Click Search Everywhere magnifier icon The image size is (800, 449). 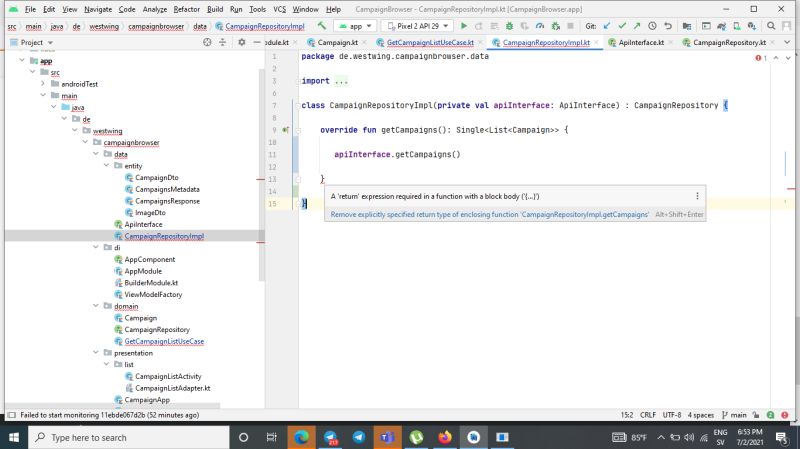771,26
